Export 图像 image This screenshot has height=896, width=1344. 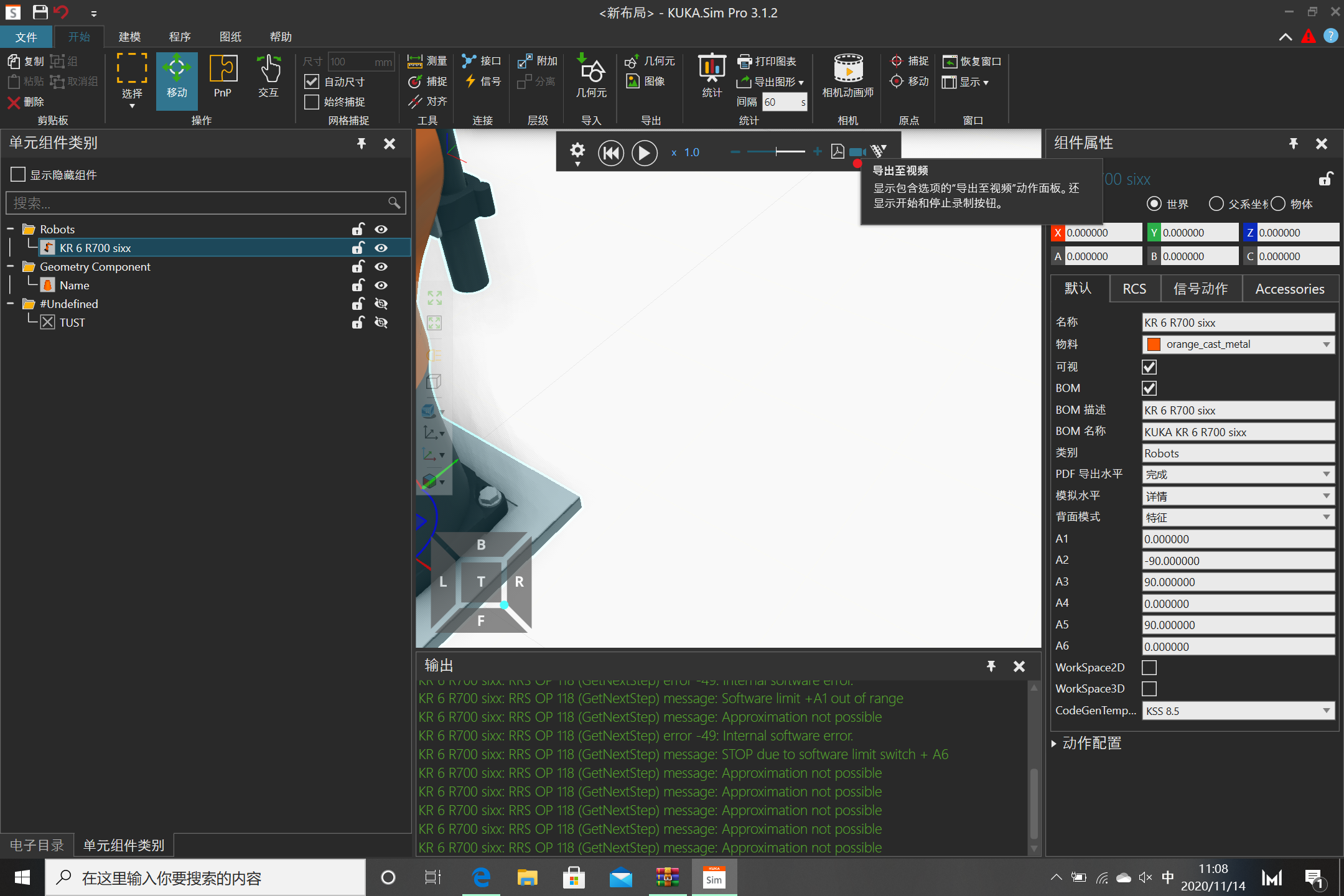point(645,81)
